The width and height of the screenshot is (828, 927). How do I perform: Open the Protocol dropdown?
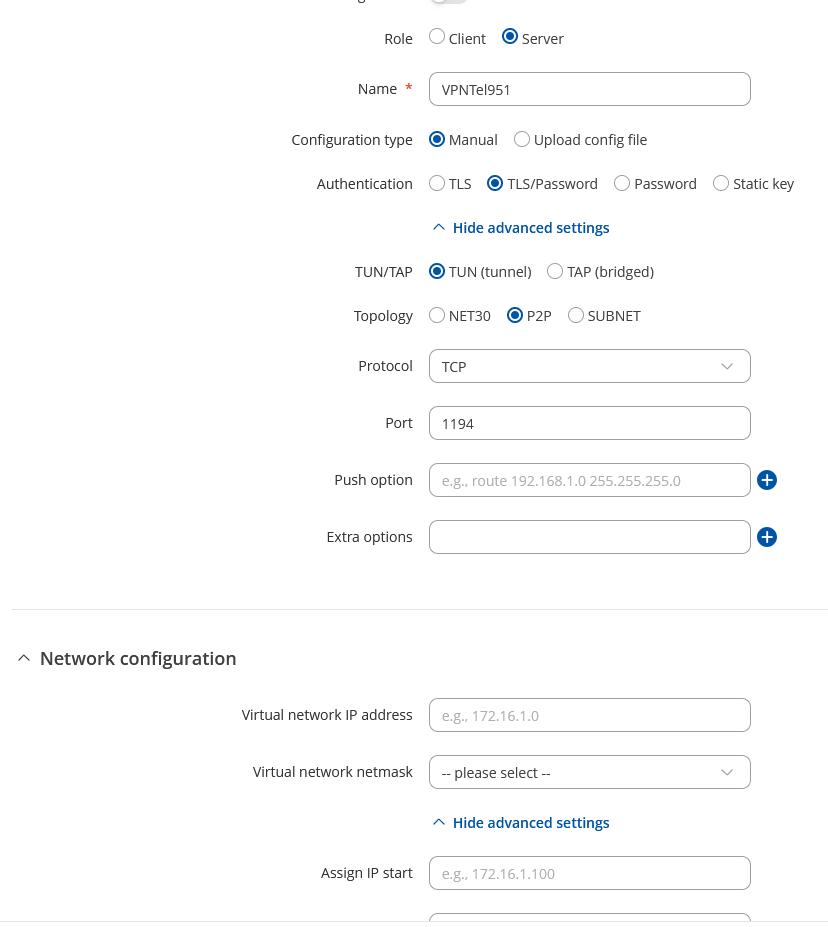[589, 366]
